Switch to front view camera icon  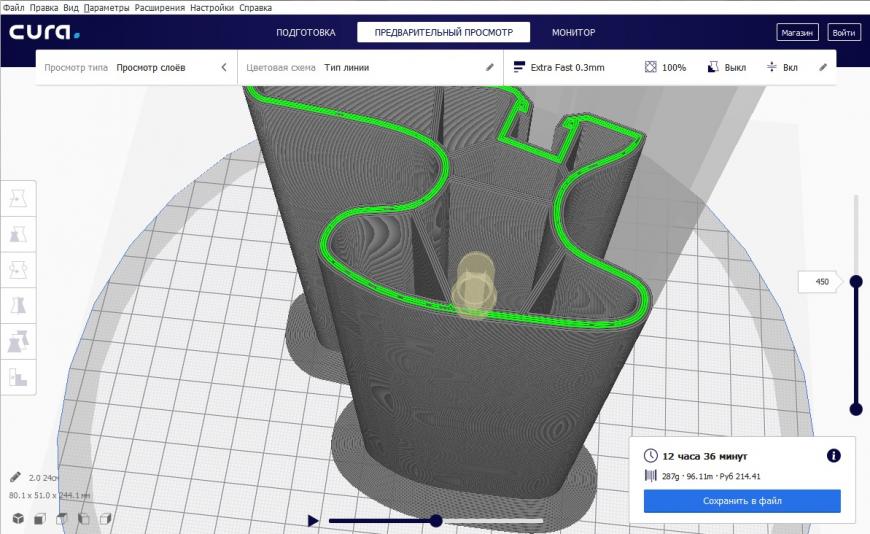coord(40,518)
